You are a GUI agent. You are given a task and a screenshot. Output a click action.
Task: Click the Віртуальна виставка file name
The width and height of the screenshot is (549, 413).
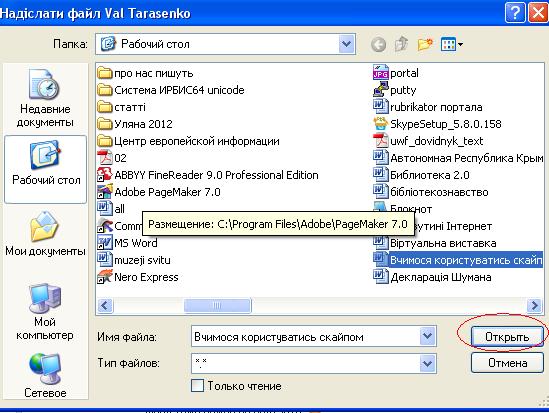point(443,243)
